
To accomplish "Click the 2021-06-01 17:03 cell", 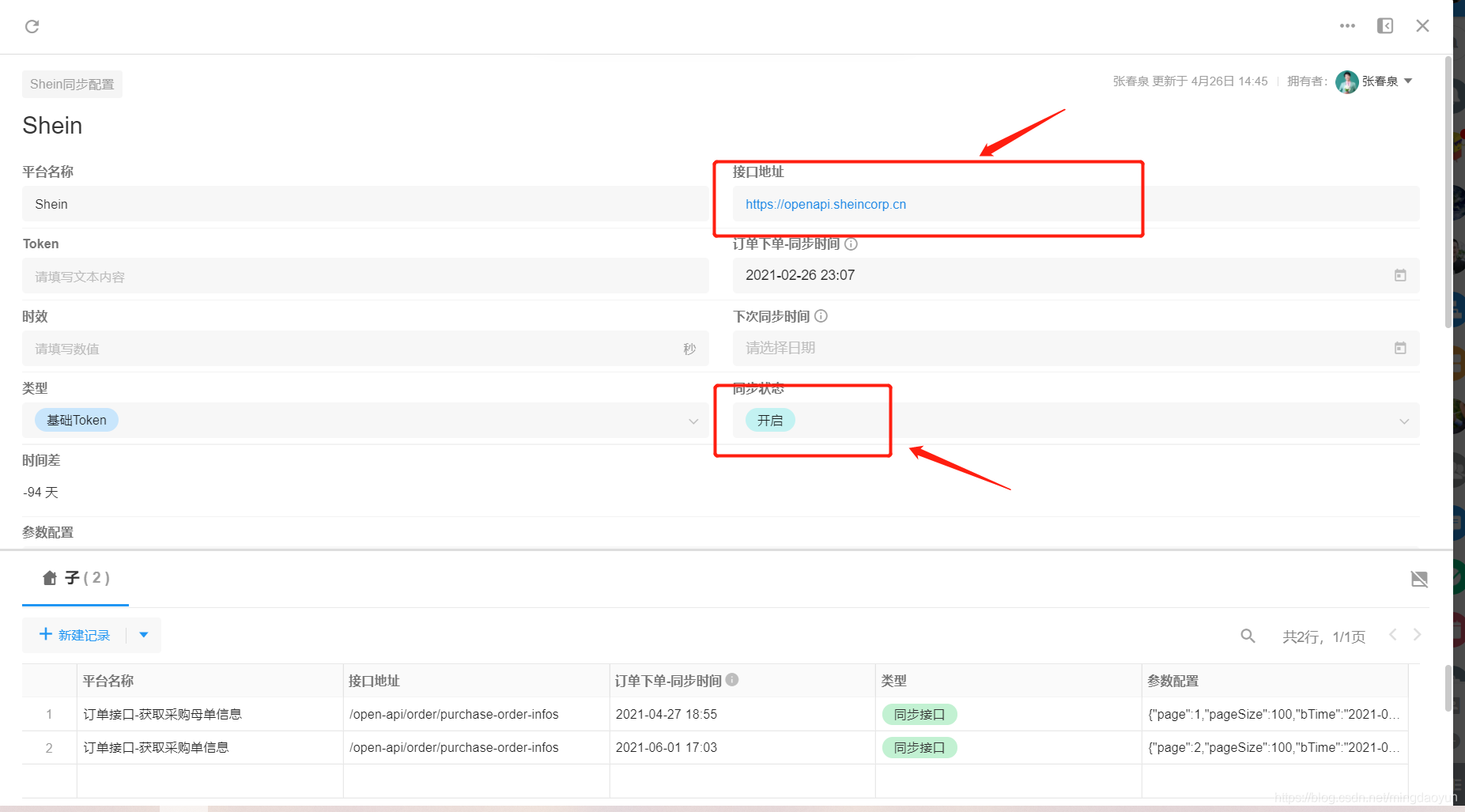I will [x=742, y=747].
